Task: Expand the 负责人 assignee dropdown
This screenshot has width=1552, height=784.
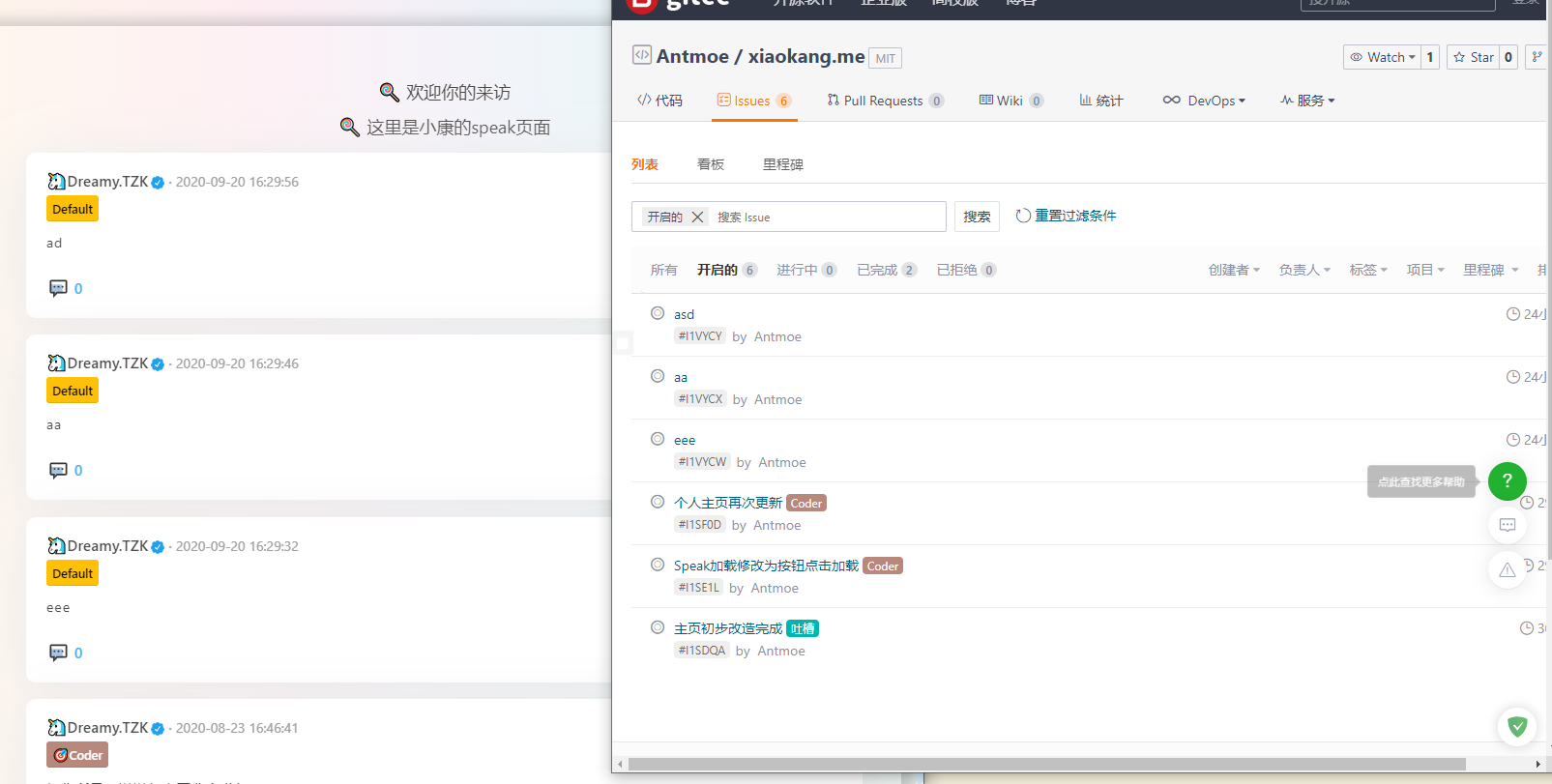Action: pyautogui.click(x=1304, y=270)
